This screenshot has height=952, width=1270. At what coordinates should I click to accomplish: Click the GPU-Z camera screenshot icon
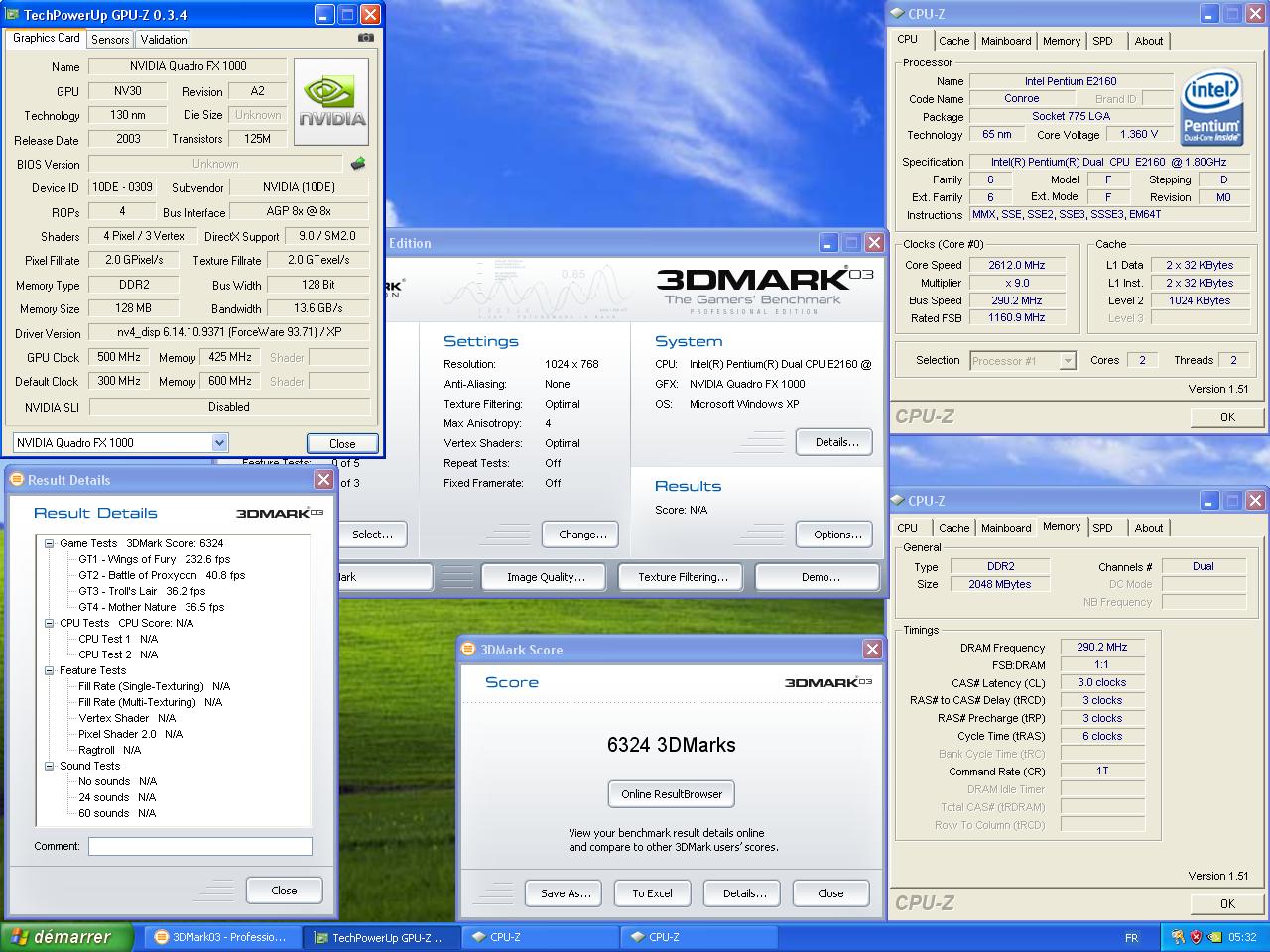[x=366, y=38]
